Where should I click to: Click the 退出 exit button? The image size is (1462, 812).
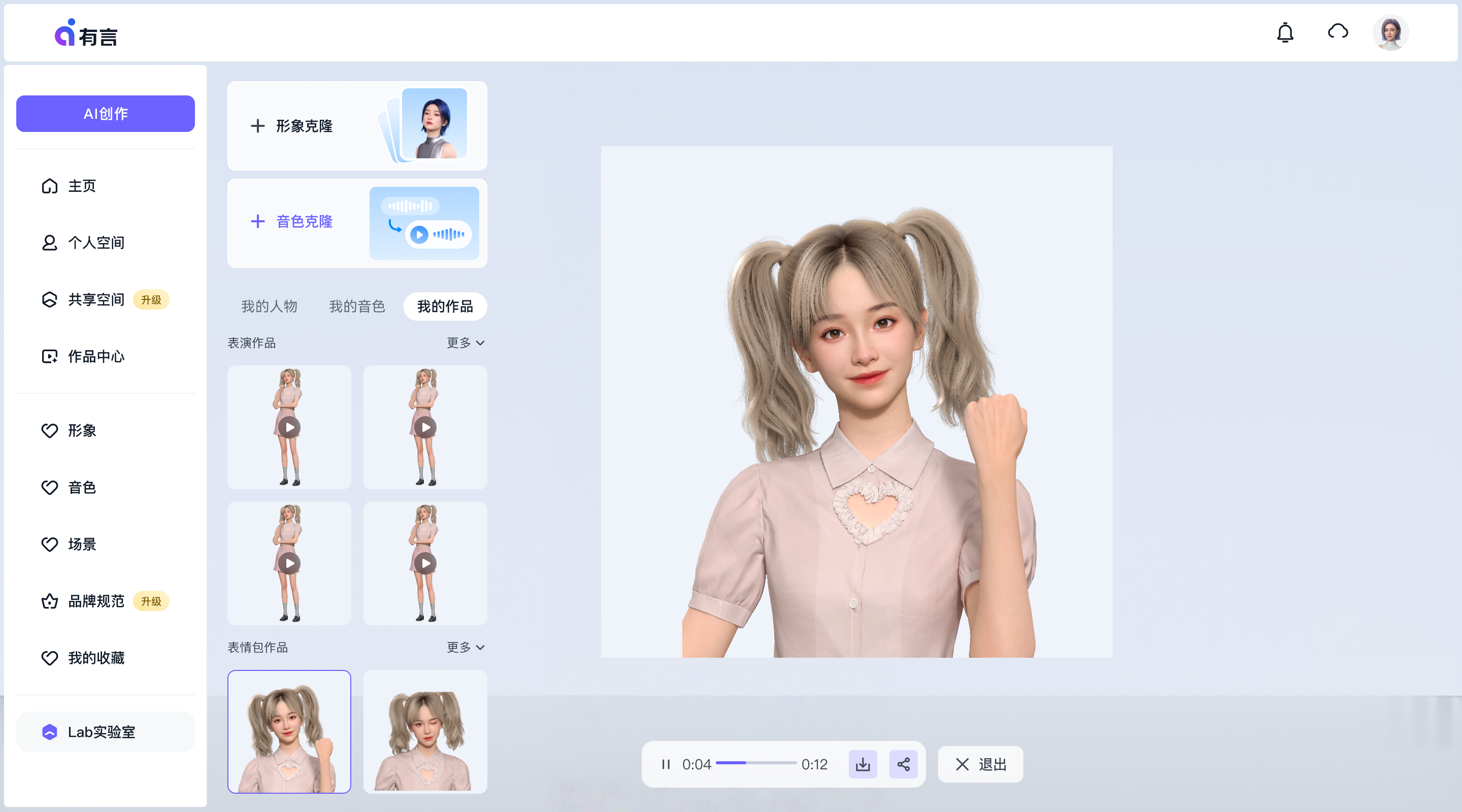click(x=980, y=764)
